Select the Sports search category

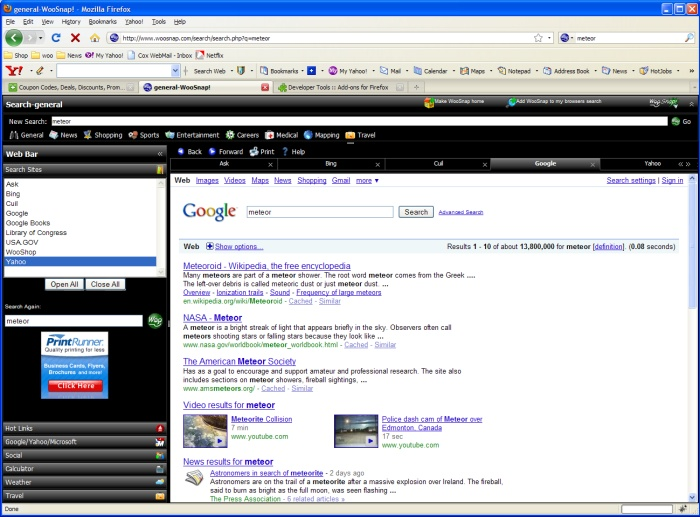(144, 135)
